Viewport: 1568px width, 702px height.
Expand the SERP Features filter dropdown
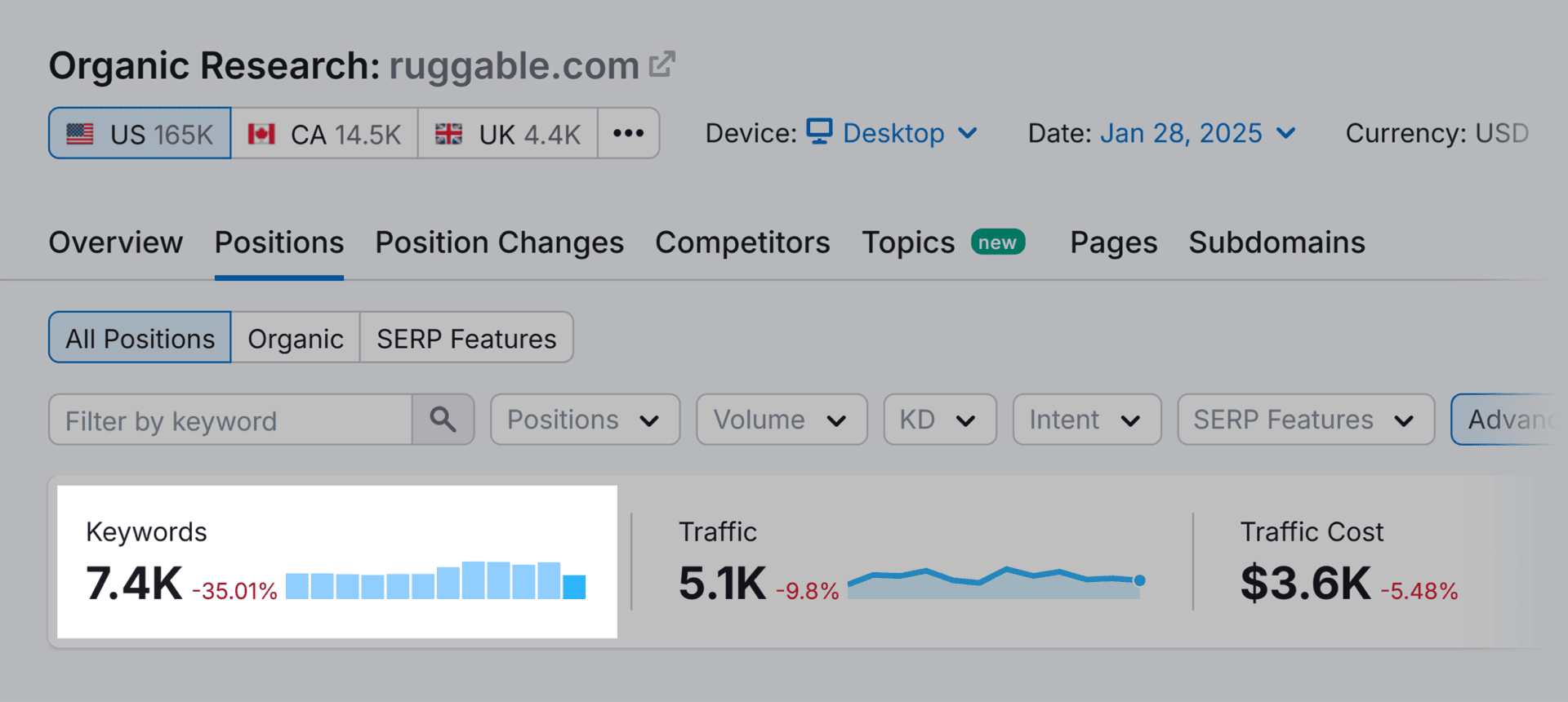[1306, 420]
